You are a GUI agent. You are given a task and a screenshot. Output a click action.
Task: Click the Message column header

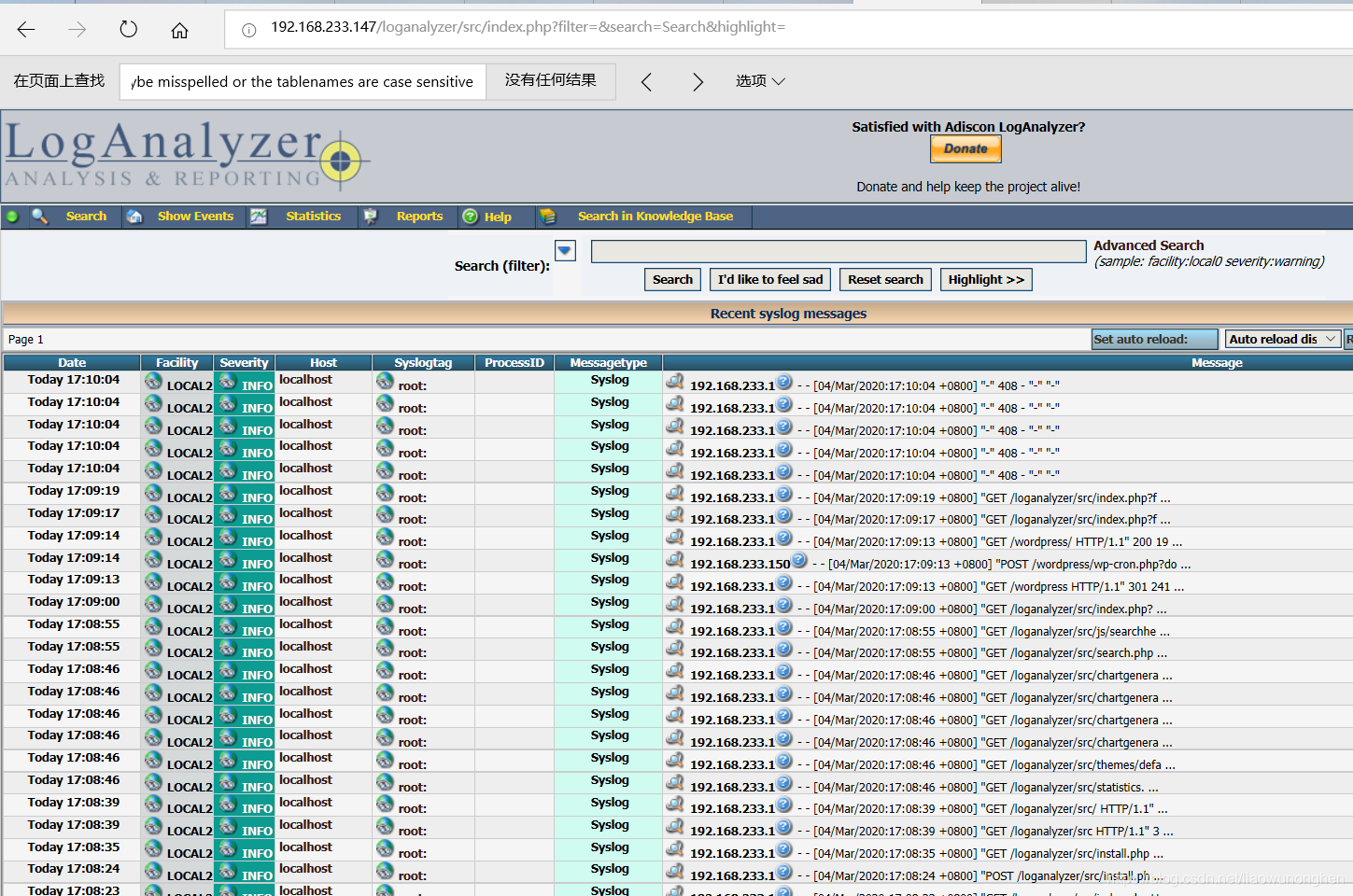point(1217,362)
